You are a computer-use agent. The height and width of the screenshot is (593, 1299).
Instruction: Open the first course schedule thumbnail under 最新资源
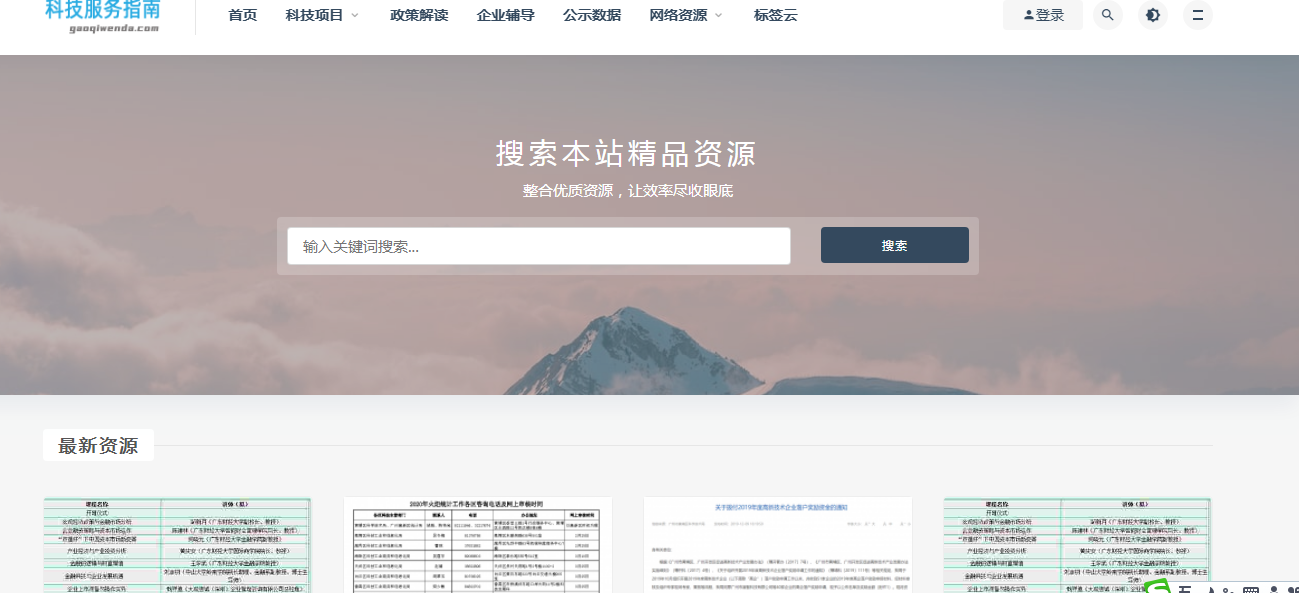coord(177,545)
